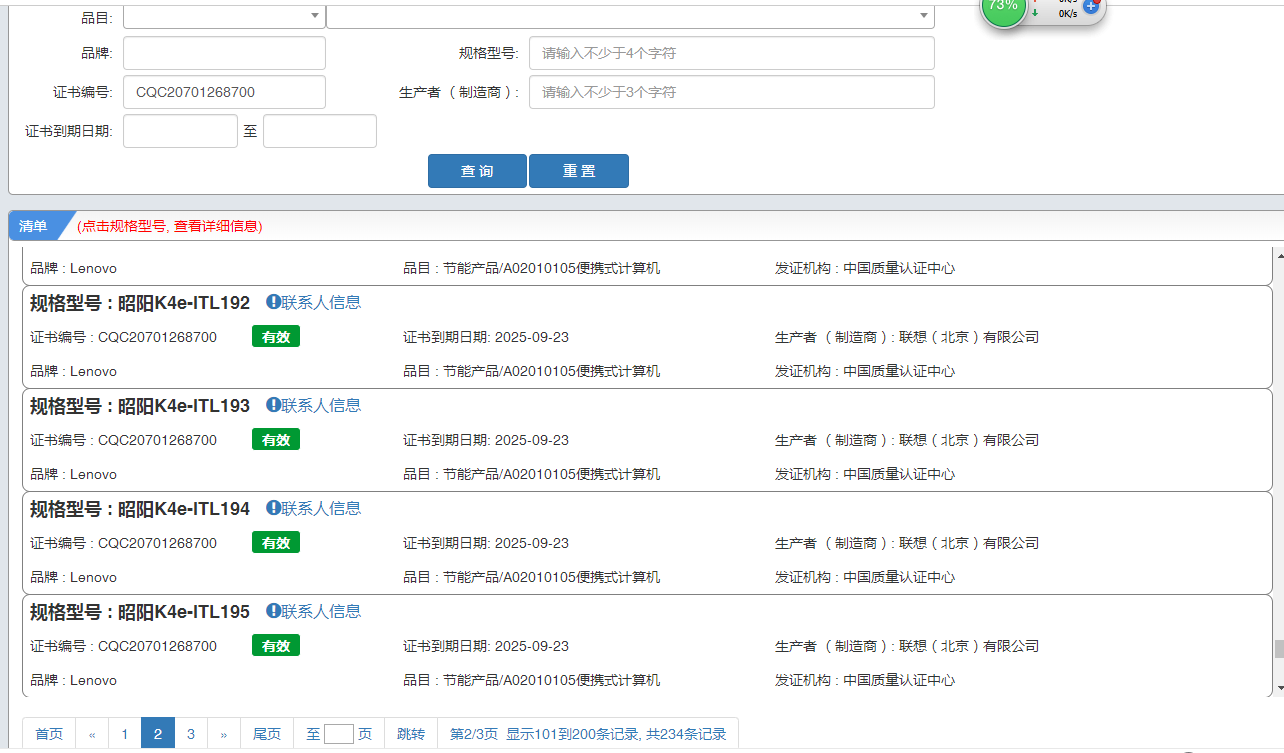The width and height of the screenshot is (1284, 753).
Task: Click the green 73% circle on floating widget
Action: tap(1002, 8)
